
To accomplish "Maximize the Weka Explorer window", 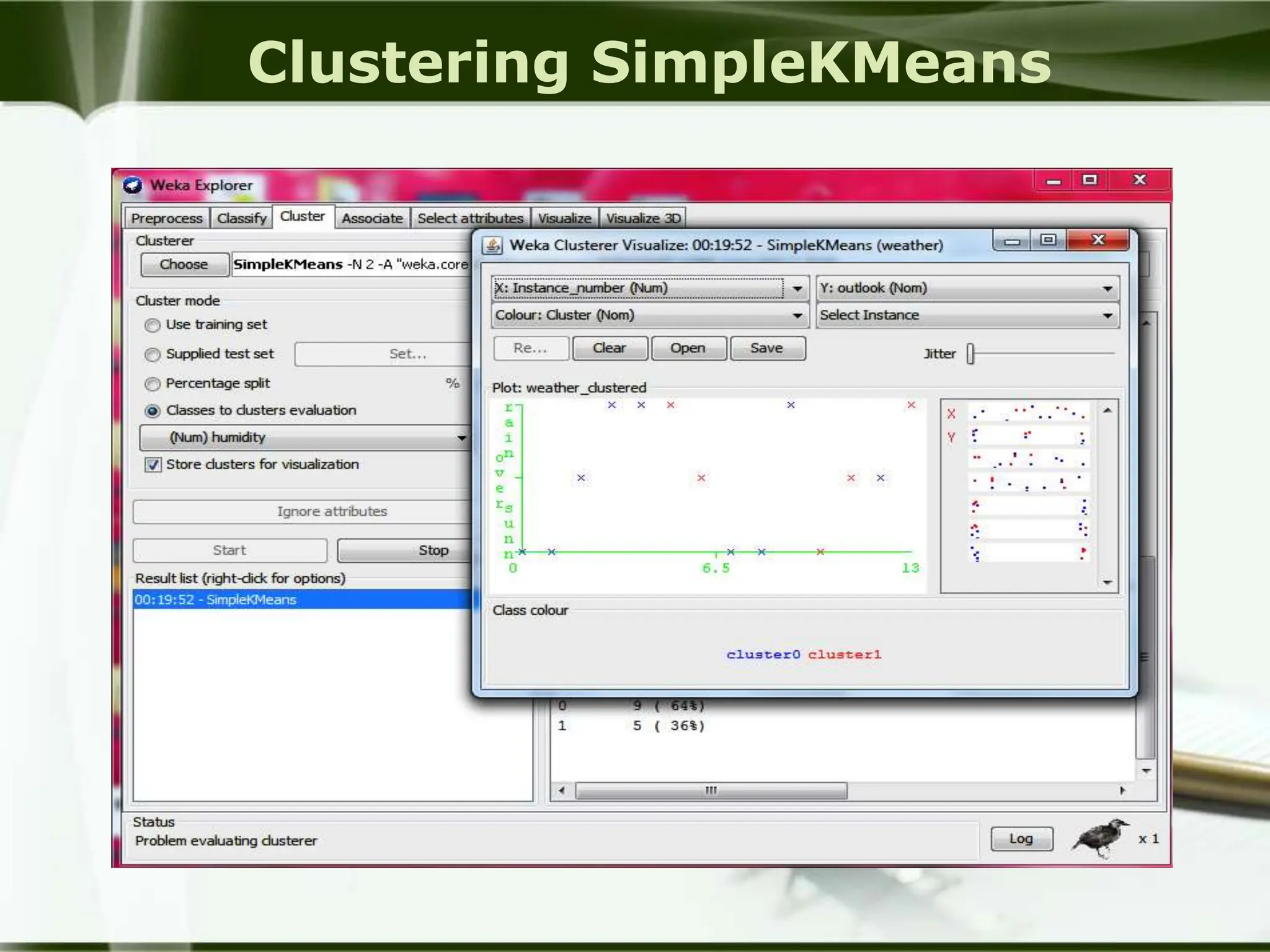I will pos(1090,180).
